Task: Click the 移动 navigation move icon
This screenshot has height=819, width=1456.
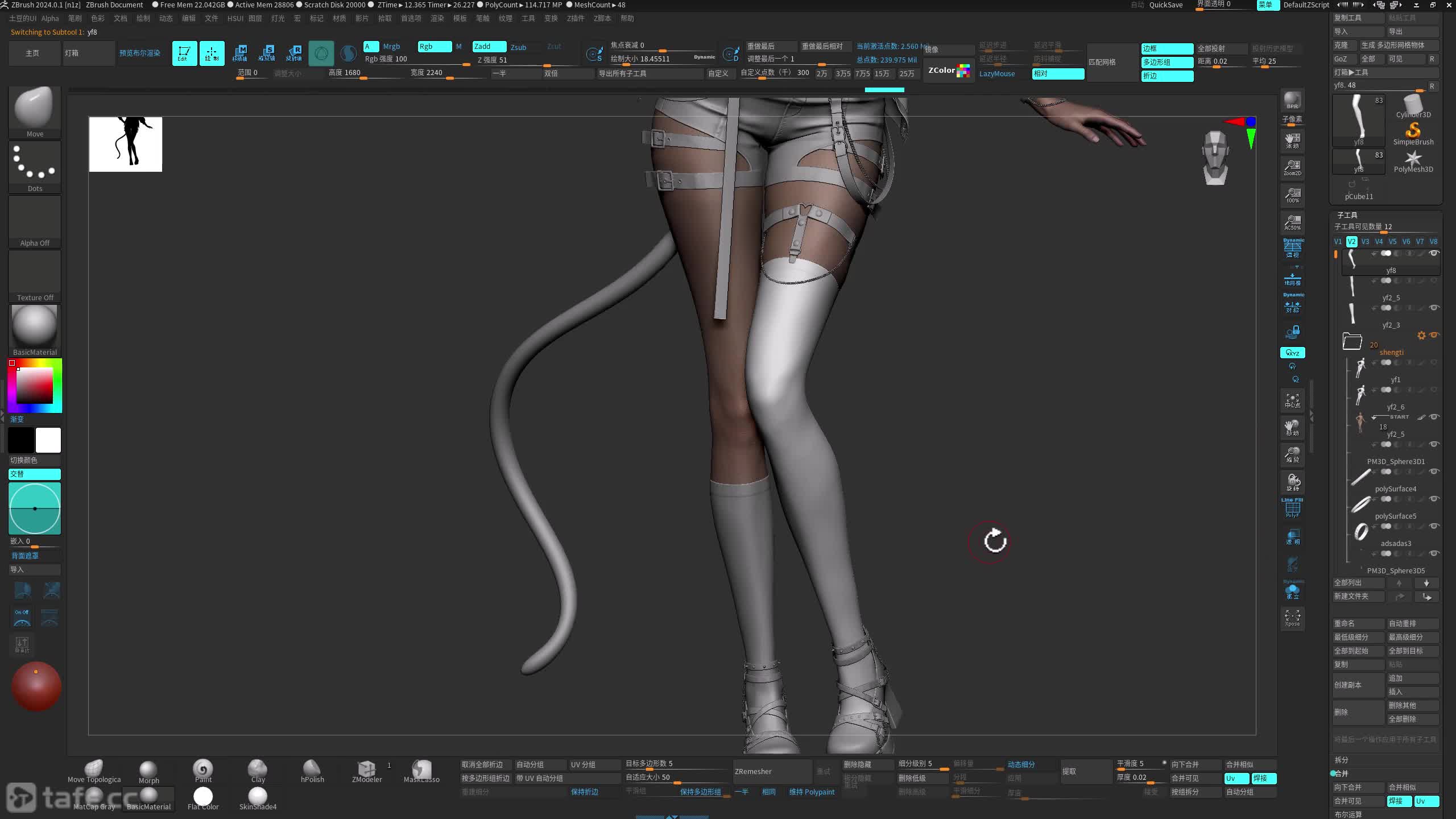Action: (1292, 428)
